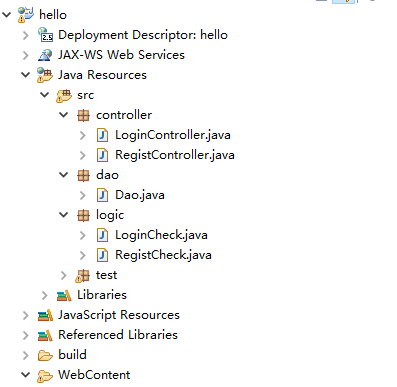Expand Libraries under Java Resources
397x387 pixels.
[45, 295]
